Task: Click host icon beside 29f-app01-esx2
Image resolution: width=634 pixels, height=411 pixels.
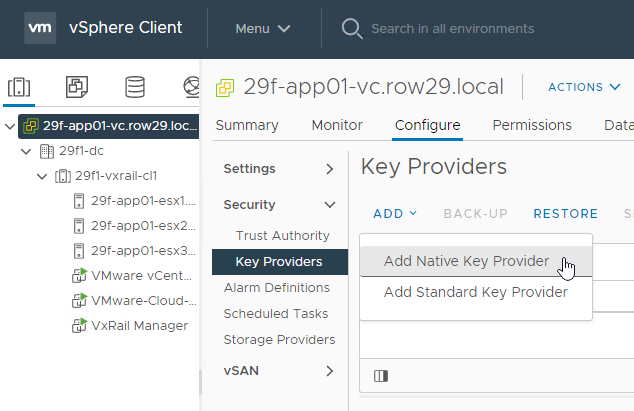Action: tap(79, 226)
